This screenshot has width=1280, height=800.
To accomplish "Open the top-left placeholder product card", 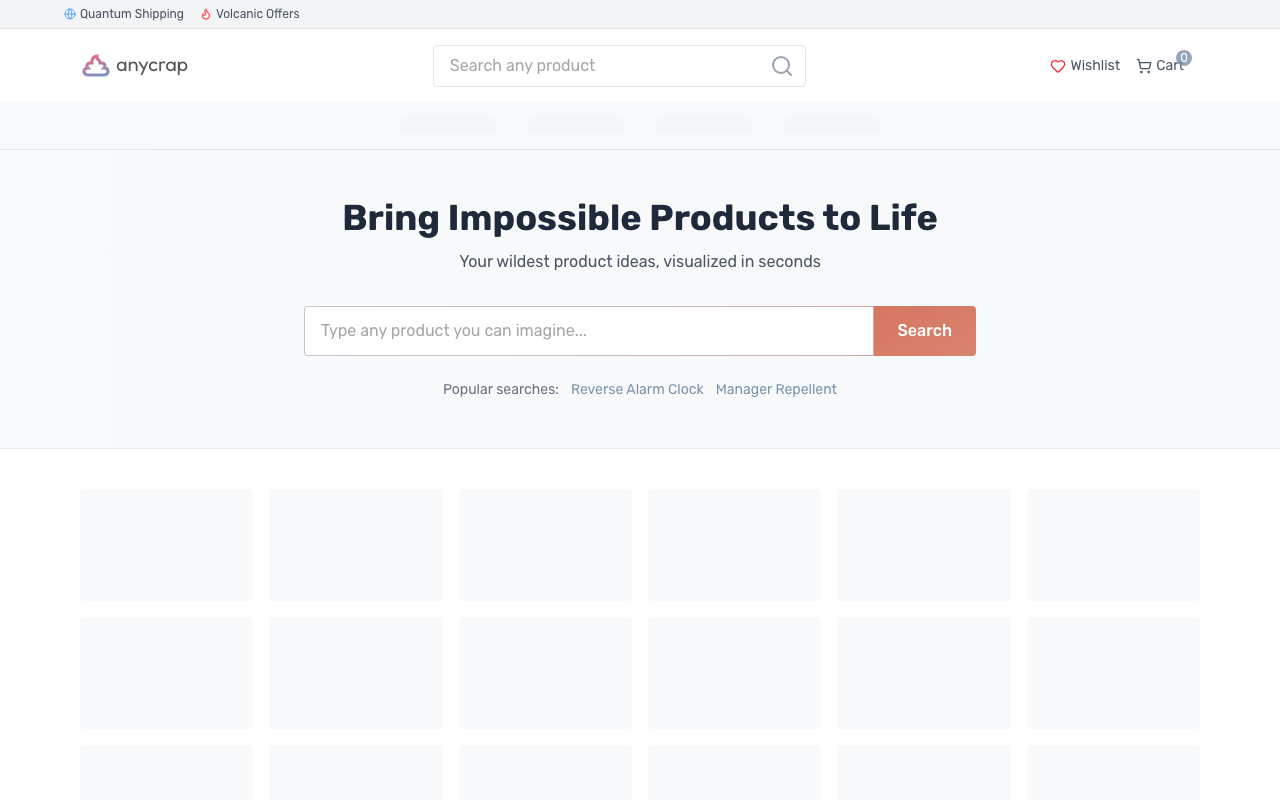I will 166,545.
